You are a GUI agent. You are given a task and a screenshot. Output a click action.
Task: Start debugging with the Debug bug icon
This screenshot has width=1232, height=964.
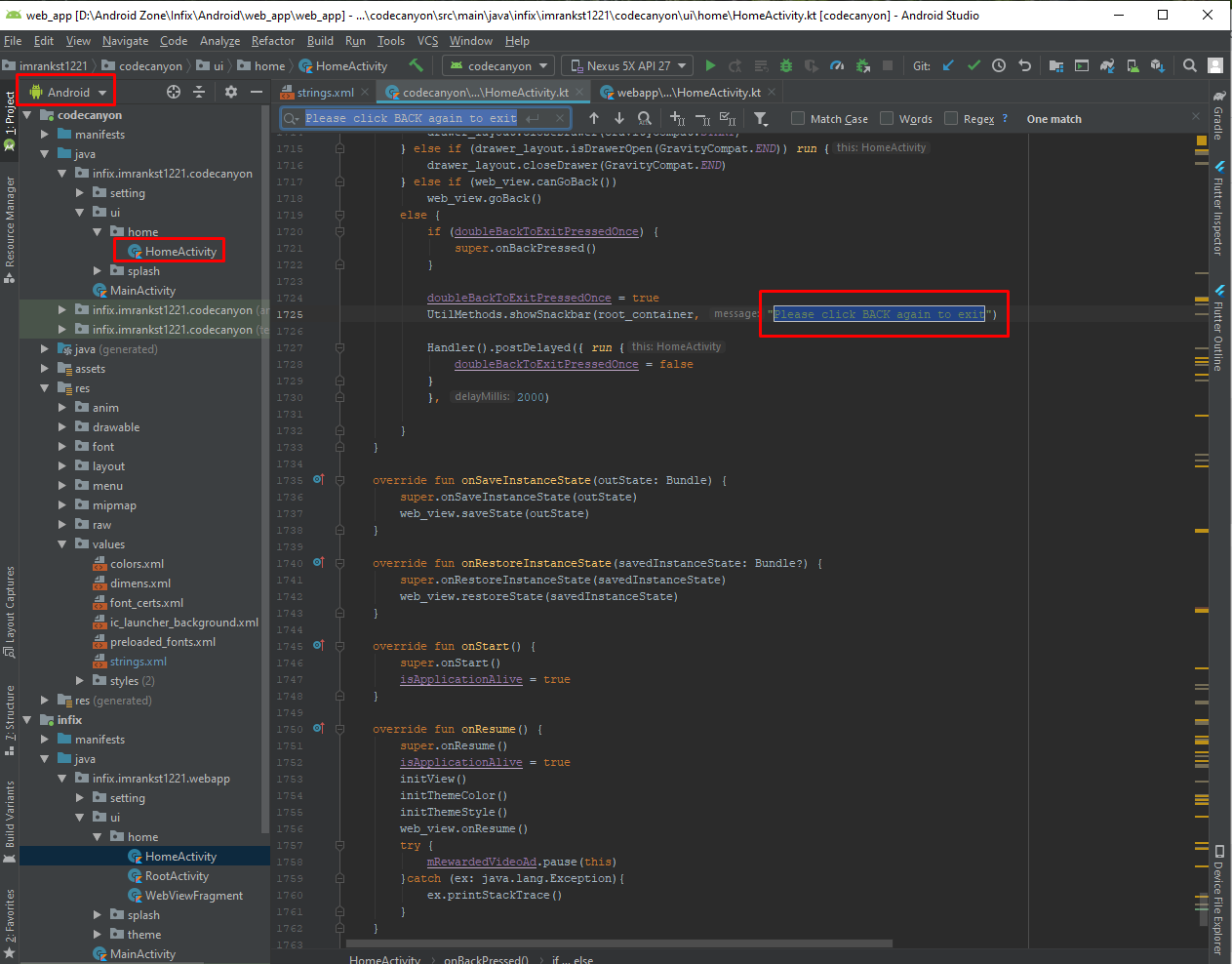point(785,65)
